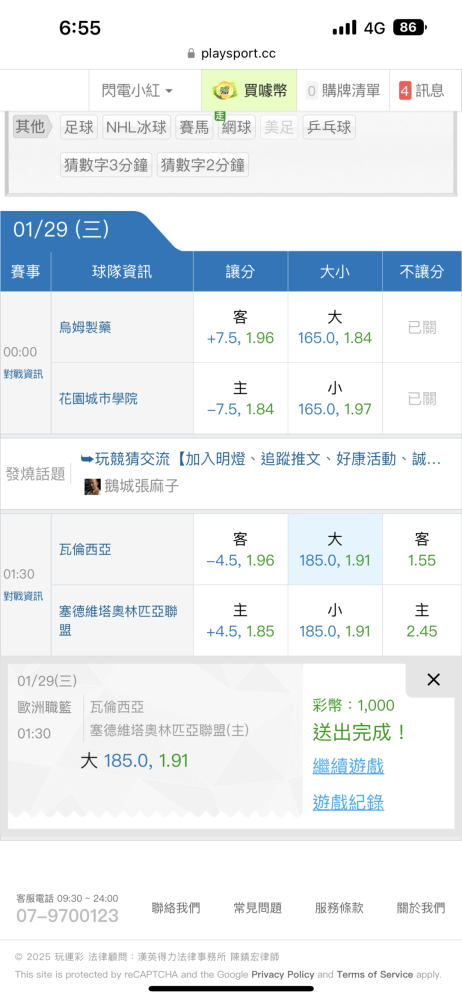Open 購牌清單 purchase list
Viewport: 462px width, 1000px height.
click(343, 91)
